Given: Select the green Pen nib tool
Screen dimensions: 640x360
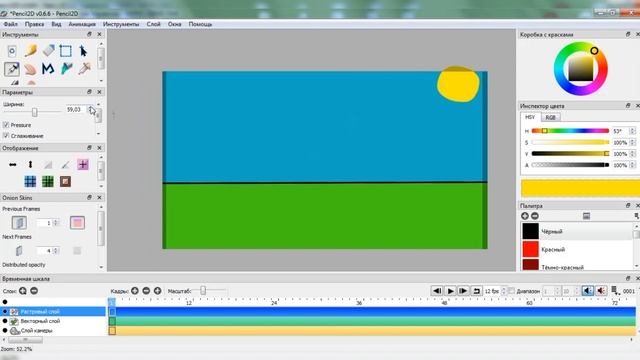Looking at the screenshot, I should 66,69.
